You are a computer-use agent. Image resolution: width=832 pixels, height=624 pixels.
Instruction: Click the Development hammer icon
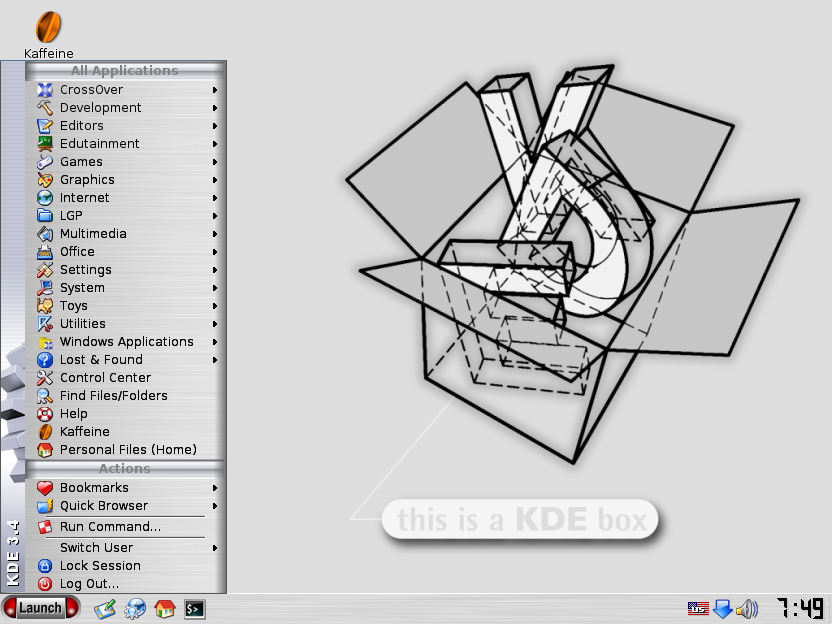pyautogui.click(x=45, y=108)
